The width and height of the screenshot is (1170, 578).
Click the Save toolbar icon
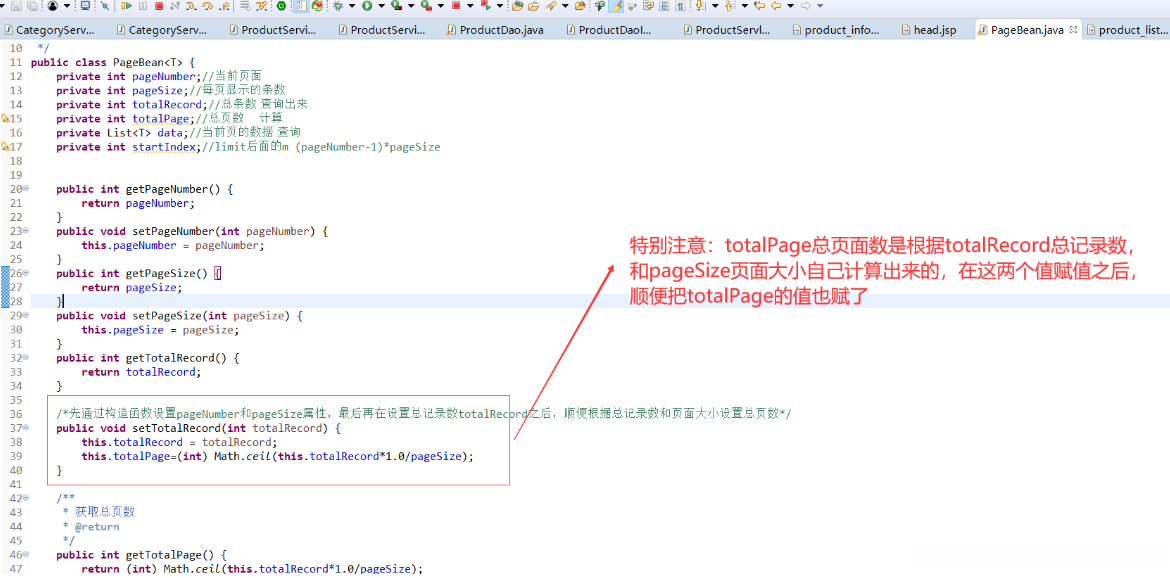(x=16, y=6)
